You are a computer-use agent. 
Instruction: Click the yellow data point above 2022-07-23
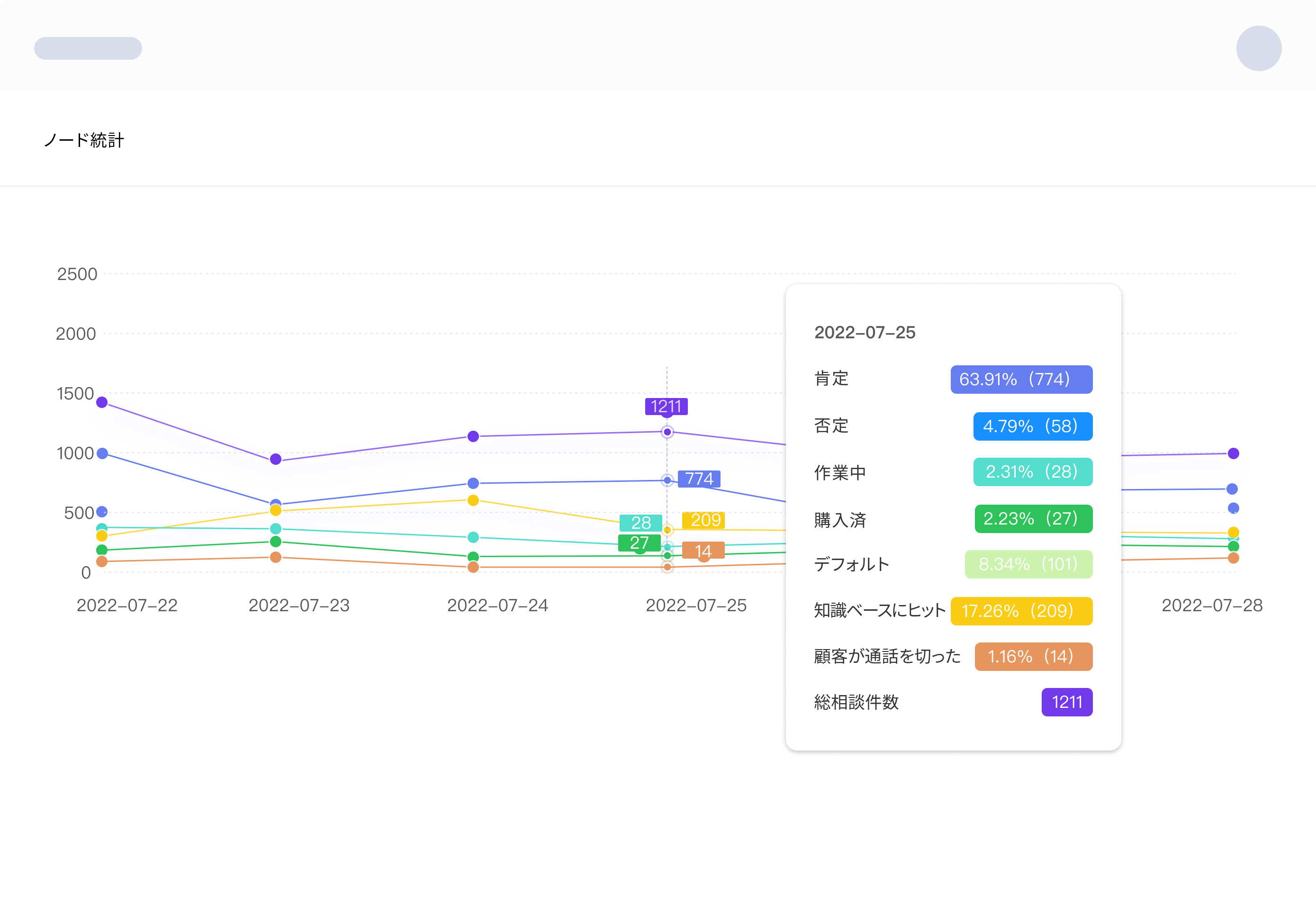[x=275, y=510]
